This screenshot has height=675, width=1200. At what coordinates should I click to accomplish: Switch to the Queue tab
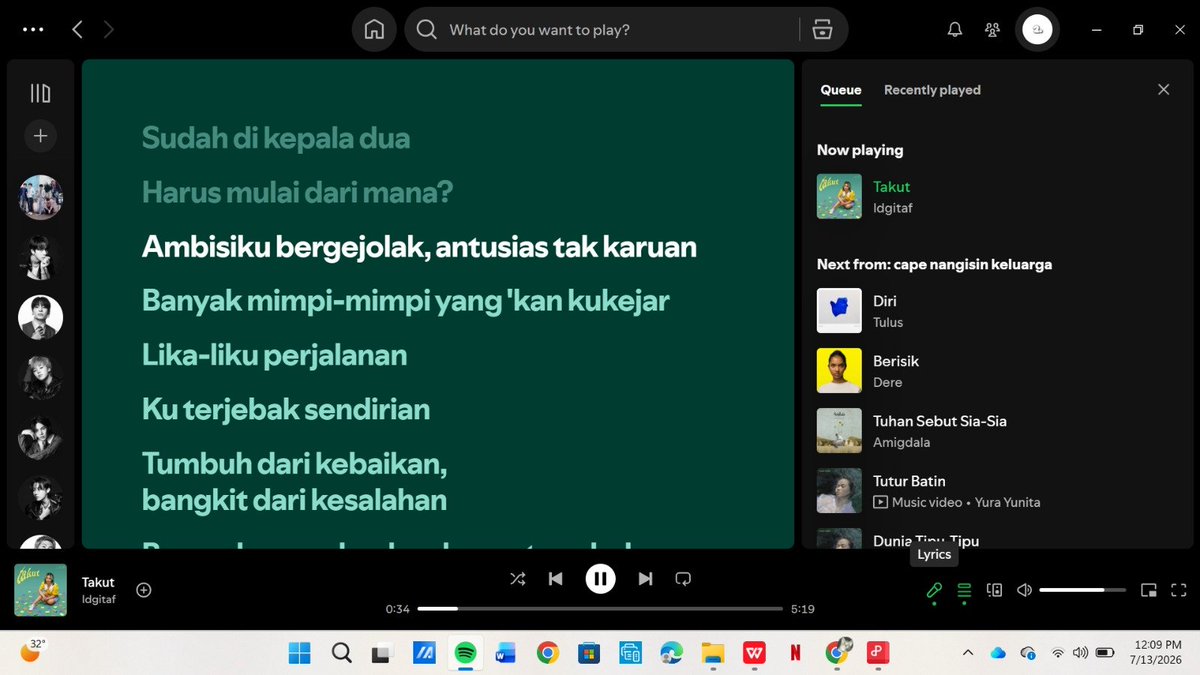tap(841, 90)
